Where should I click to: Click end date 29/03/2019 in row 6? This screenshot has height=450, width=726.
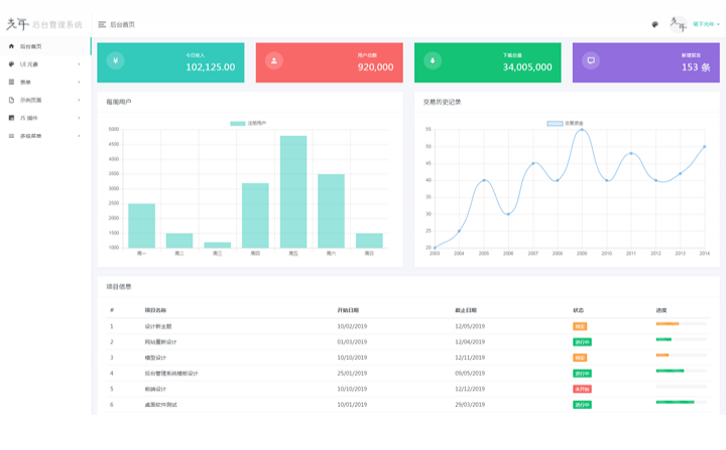point(470,405)
